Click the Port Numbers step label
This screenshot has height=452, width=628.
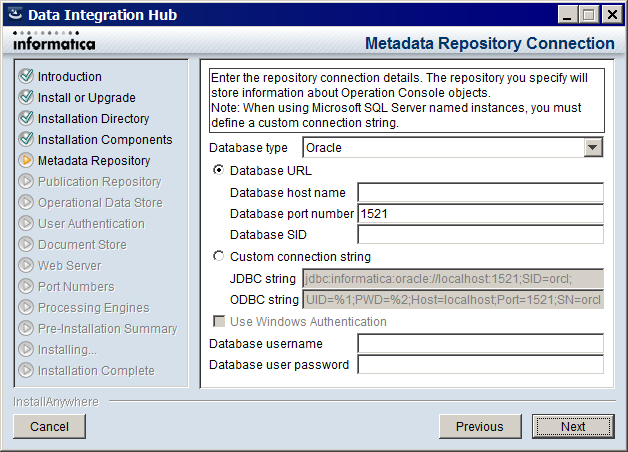click(76, 286)
